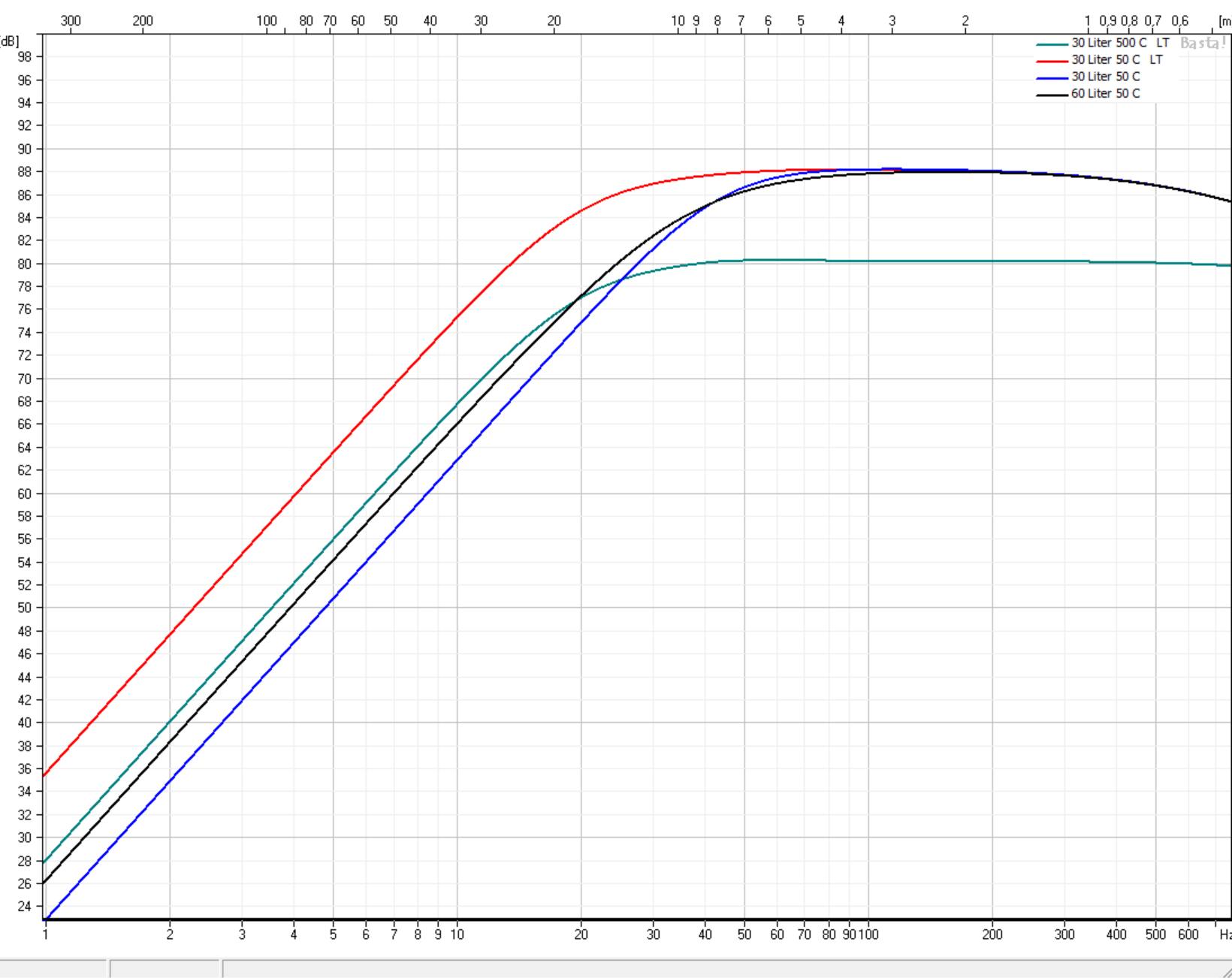Image resolution: width=1232 pixels, height=978 pixels.
Task: Click the 60 dB tick label on the vertical axis
Action: [25, 494]
